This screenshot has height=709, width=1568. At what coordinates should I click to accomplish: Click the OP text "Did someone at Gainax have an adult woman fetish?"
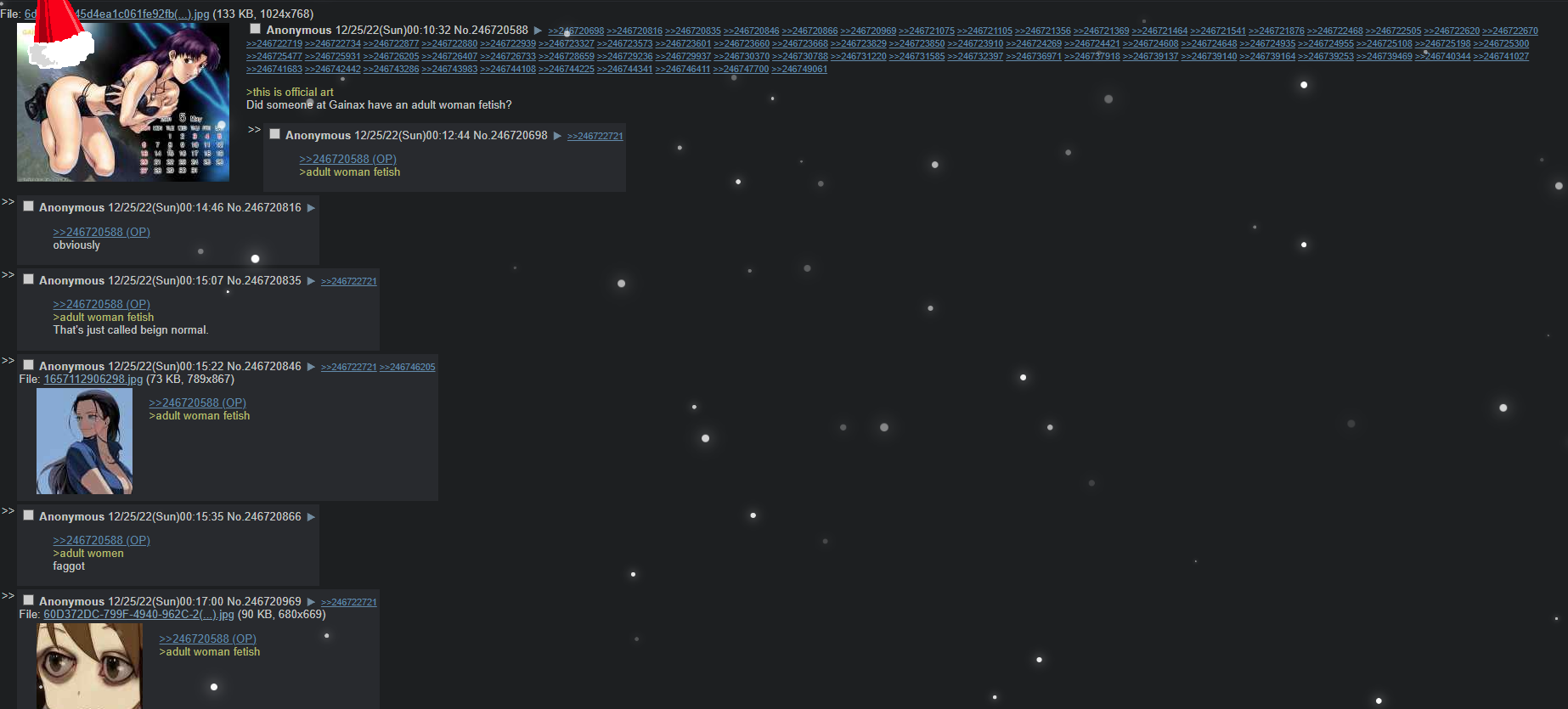[x=379, y=104]
